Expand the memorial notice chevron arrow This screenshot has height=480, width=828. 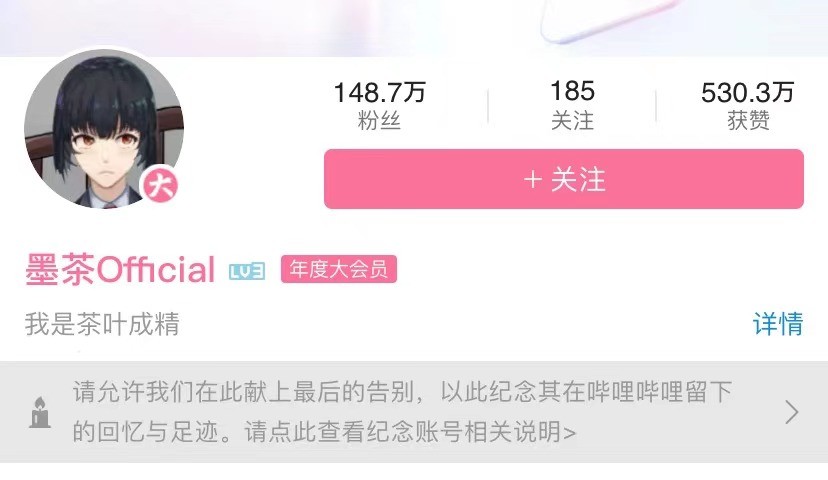(x=792, y=412)
